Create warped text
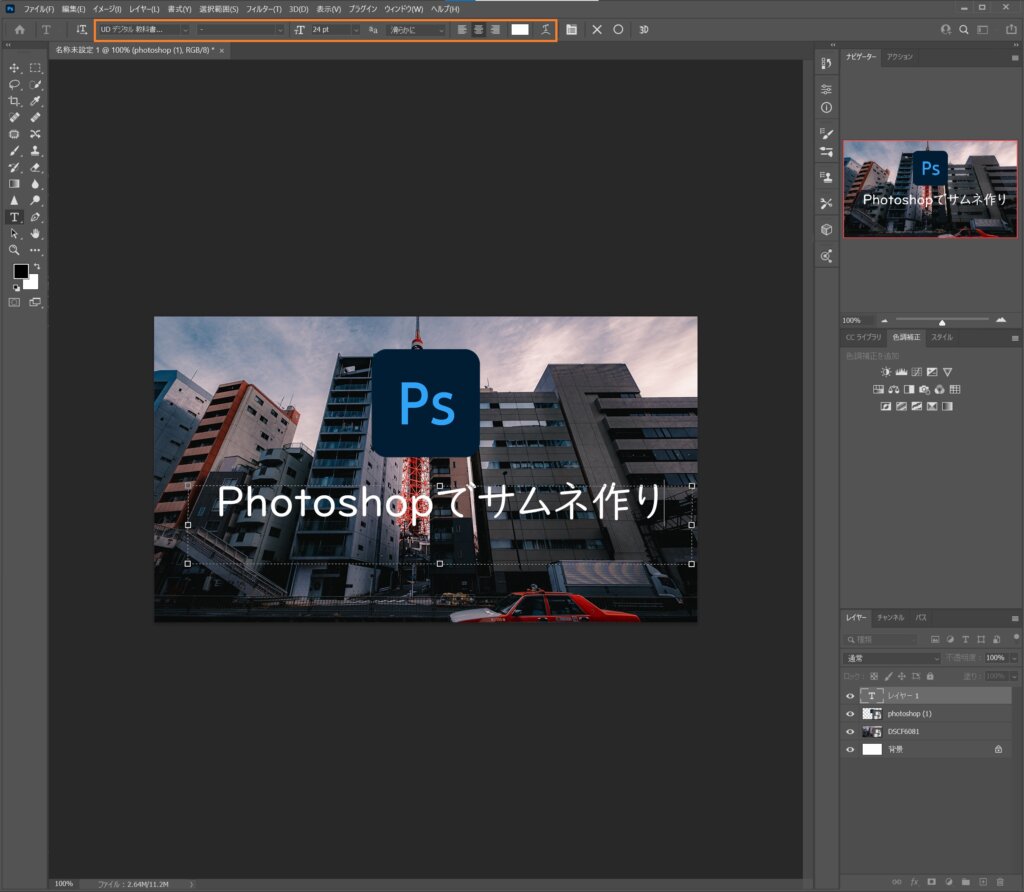 [545, 29]
